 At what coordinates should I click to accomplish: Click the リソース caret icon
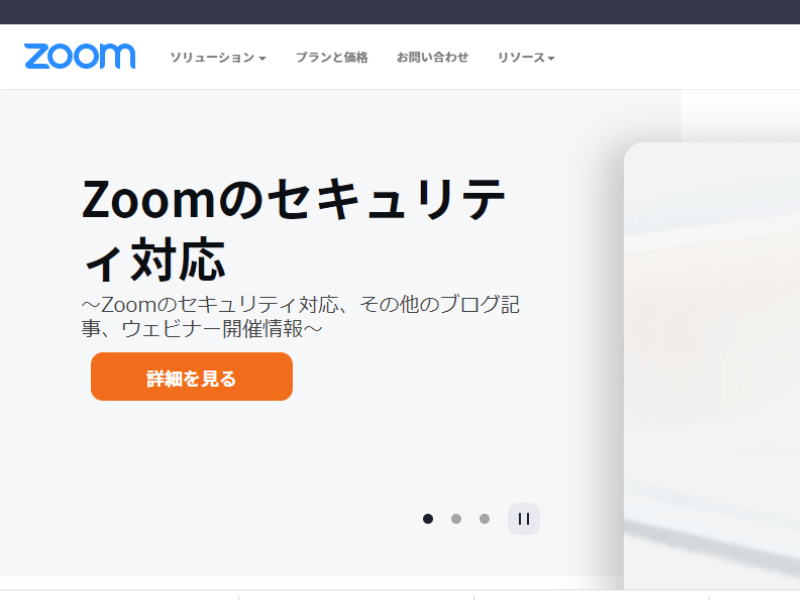click(551, 59)
